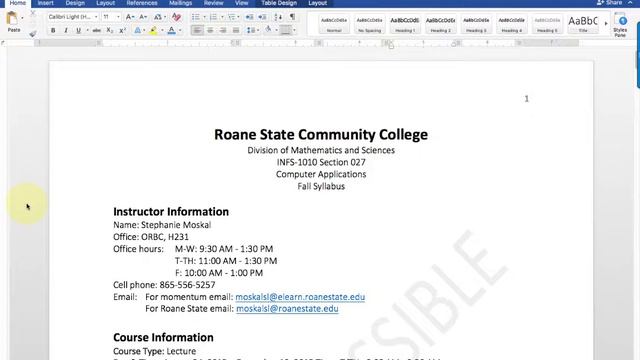Apply the font color A

tap(171, 31)
